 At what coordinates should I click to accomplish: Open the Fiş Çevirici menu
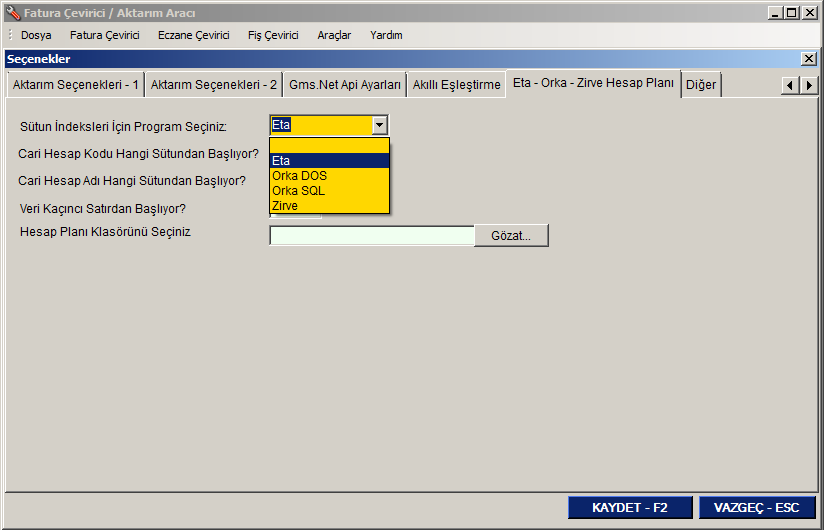tap(273, 35)
